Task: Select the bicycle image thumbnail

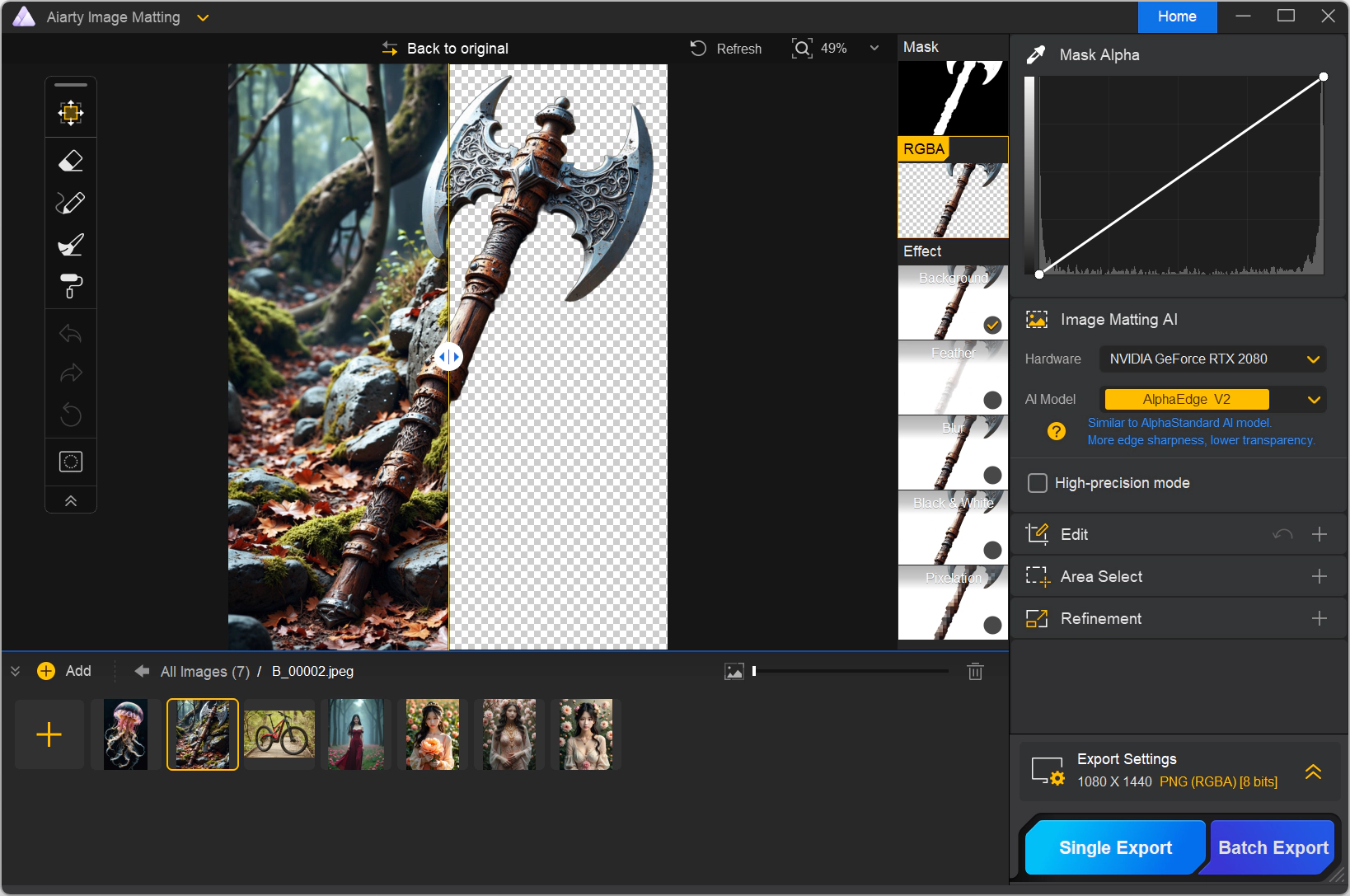Action: [x=279, y=734]
